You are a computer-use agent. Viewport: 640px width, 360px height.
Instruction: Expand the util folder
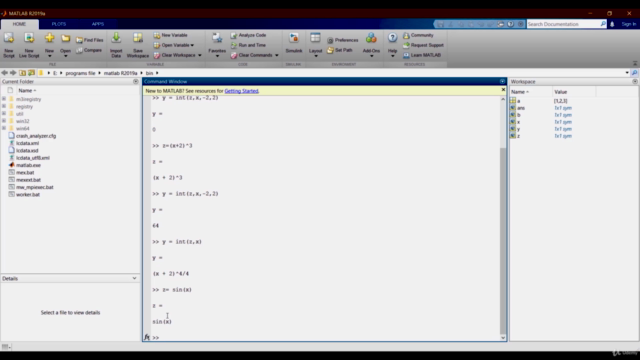[4, 113]
